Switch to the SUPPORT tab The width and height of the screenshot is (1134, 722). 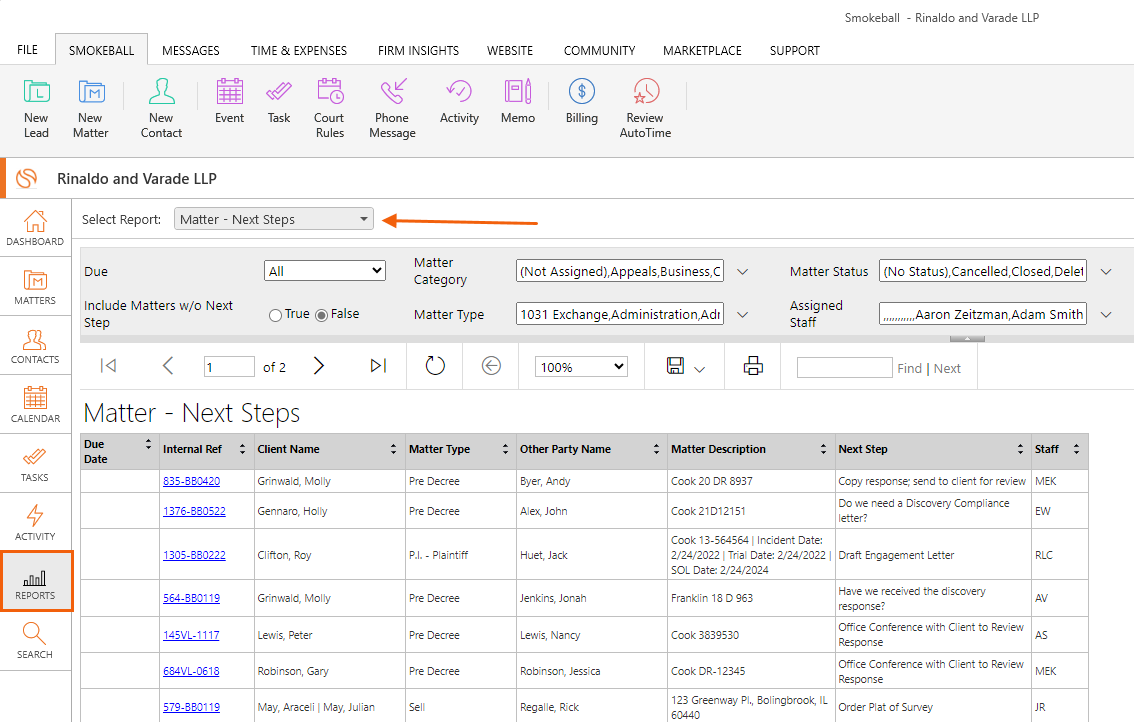pos(795,51)
